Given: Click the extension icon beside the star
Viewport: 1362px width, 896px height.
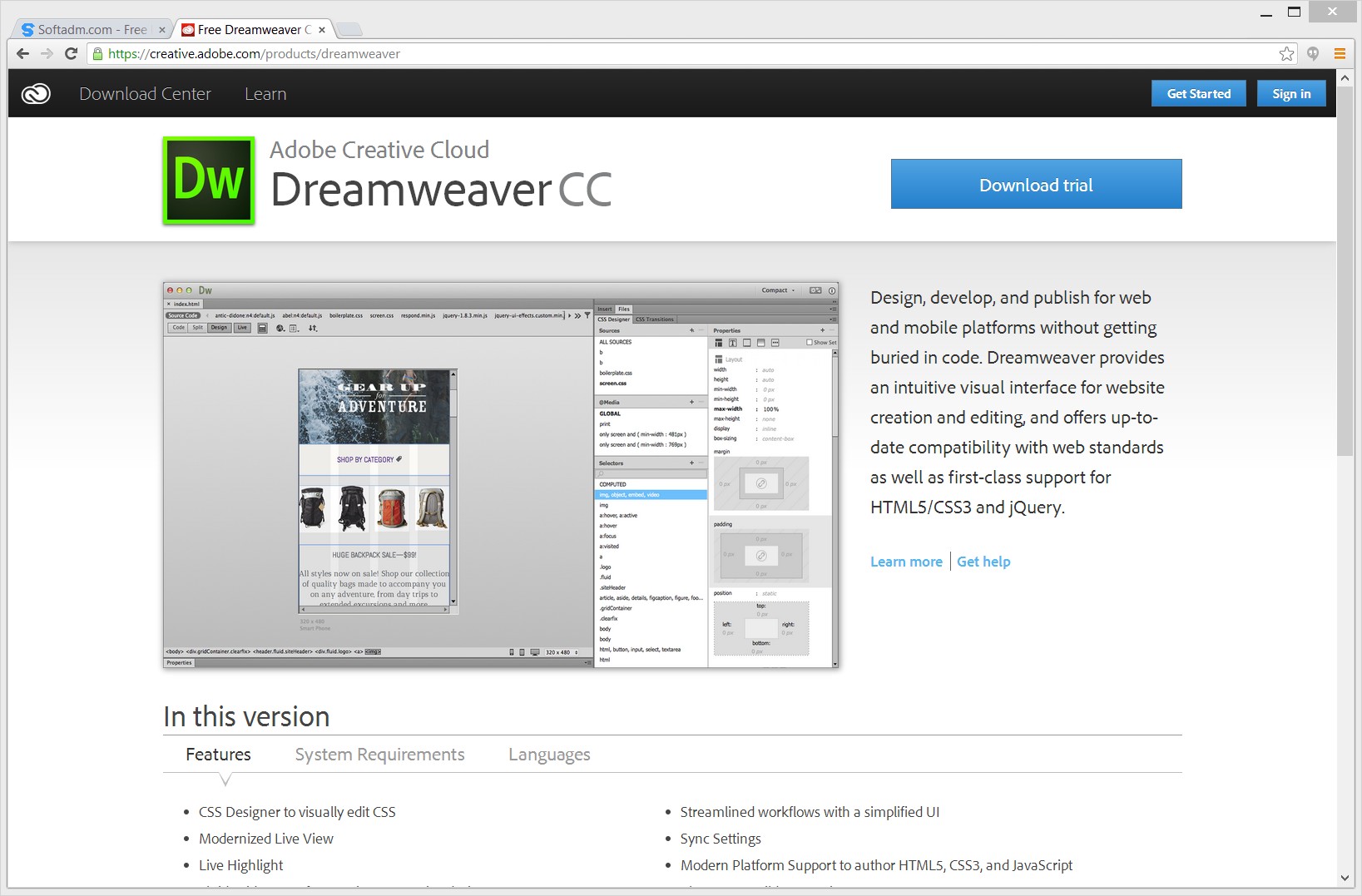Looking at the screenshot, I should 1313,54.
